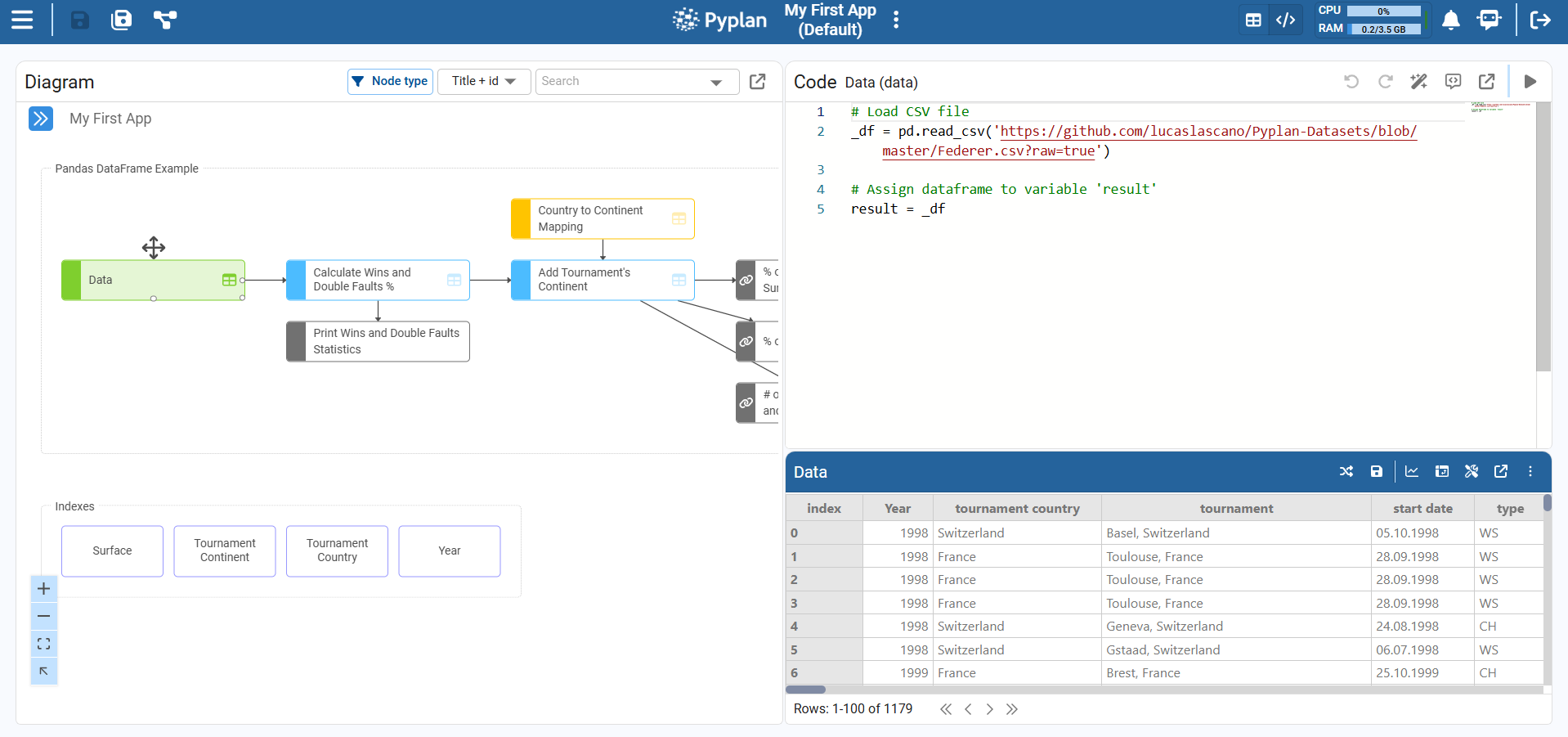Image resolution: width=1568 pixels, height=737 pixels.
Task: Expand the diagram Search dropdown
Action: 716,82
